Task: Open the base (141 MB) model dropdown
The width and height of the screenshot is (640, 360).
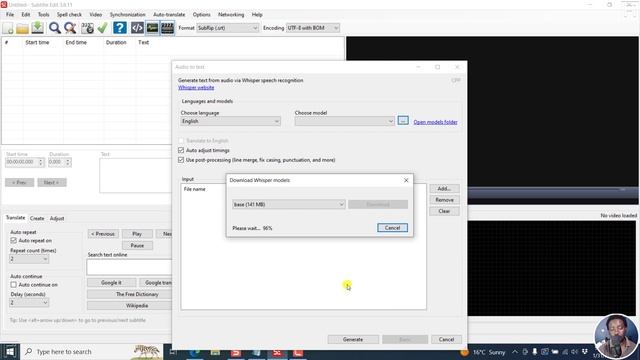Action: (289, 204)
